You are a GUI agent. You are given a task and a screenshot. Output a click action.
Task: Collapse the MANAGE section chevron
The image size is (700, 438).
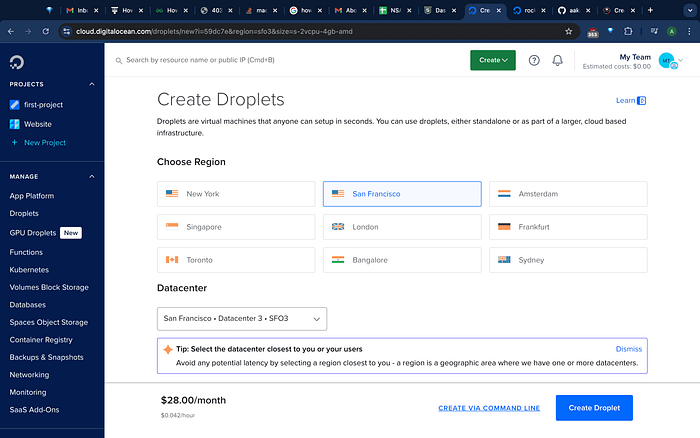tap(92, 176)
